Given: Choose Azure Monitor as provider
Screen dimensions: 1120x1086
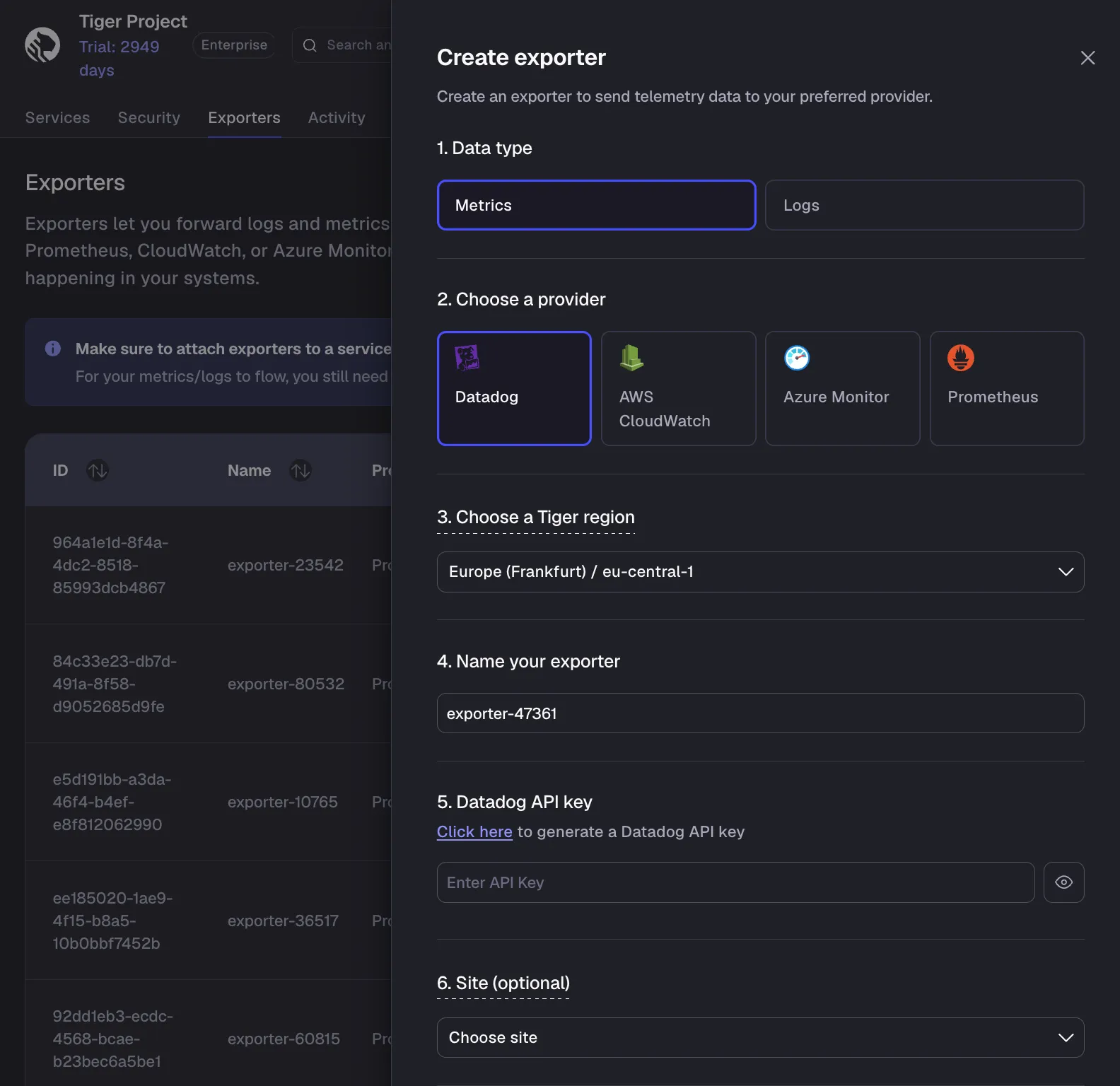Looking at the screenshot, I should 842,388.
